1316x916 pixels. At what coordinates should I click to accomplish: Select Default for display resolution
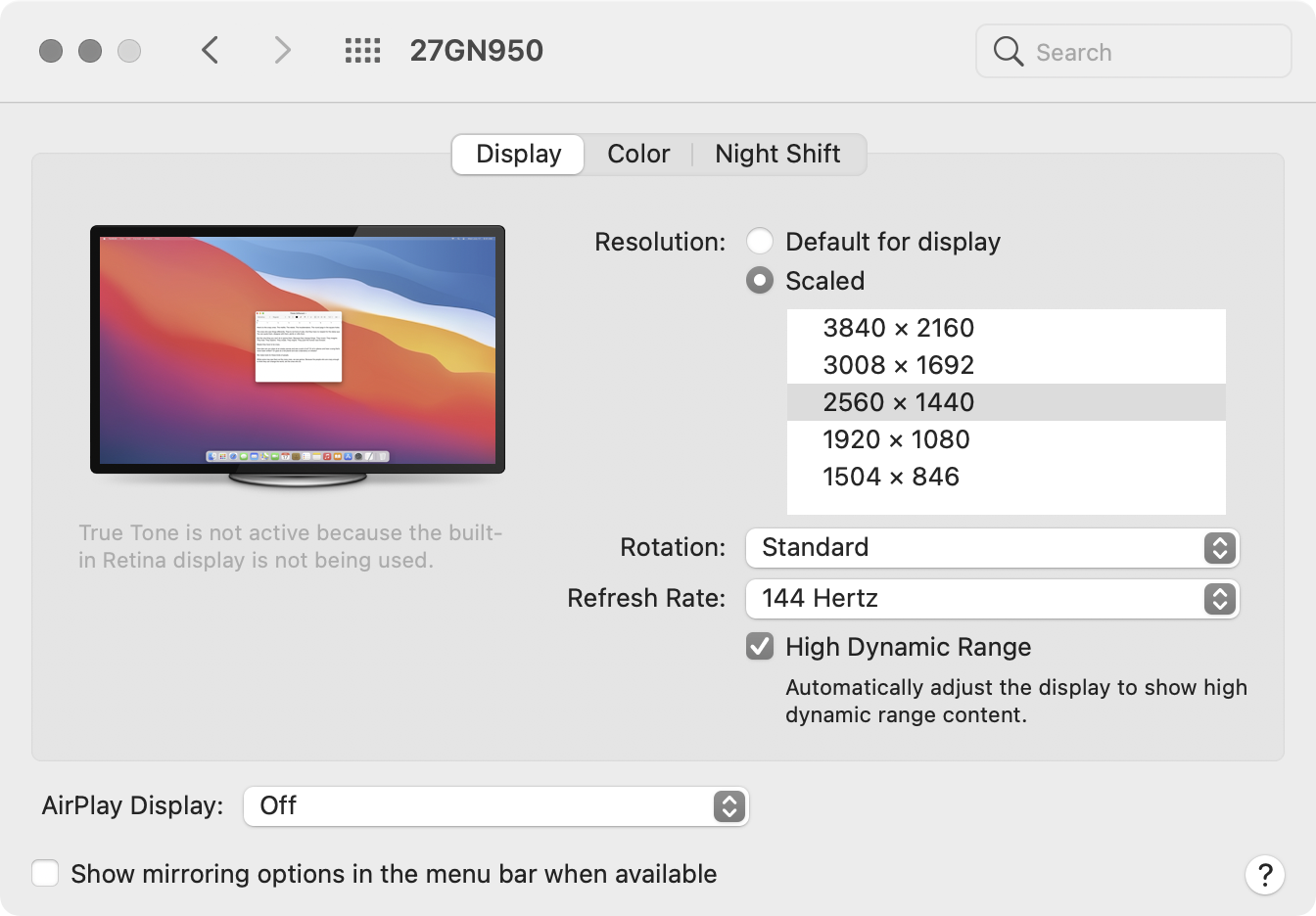click(x=760, y=242)
